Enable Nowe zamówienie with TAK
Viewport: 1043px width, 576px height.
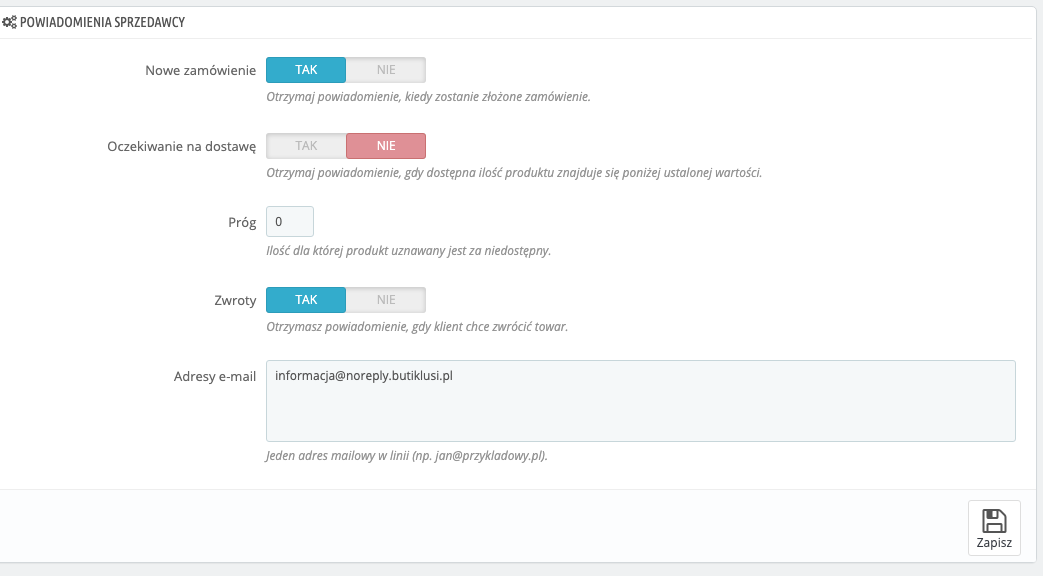click(306, 70)
